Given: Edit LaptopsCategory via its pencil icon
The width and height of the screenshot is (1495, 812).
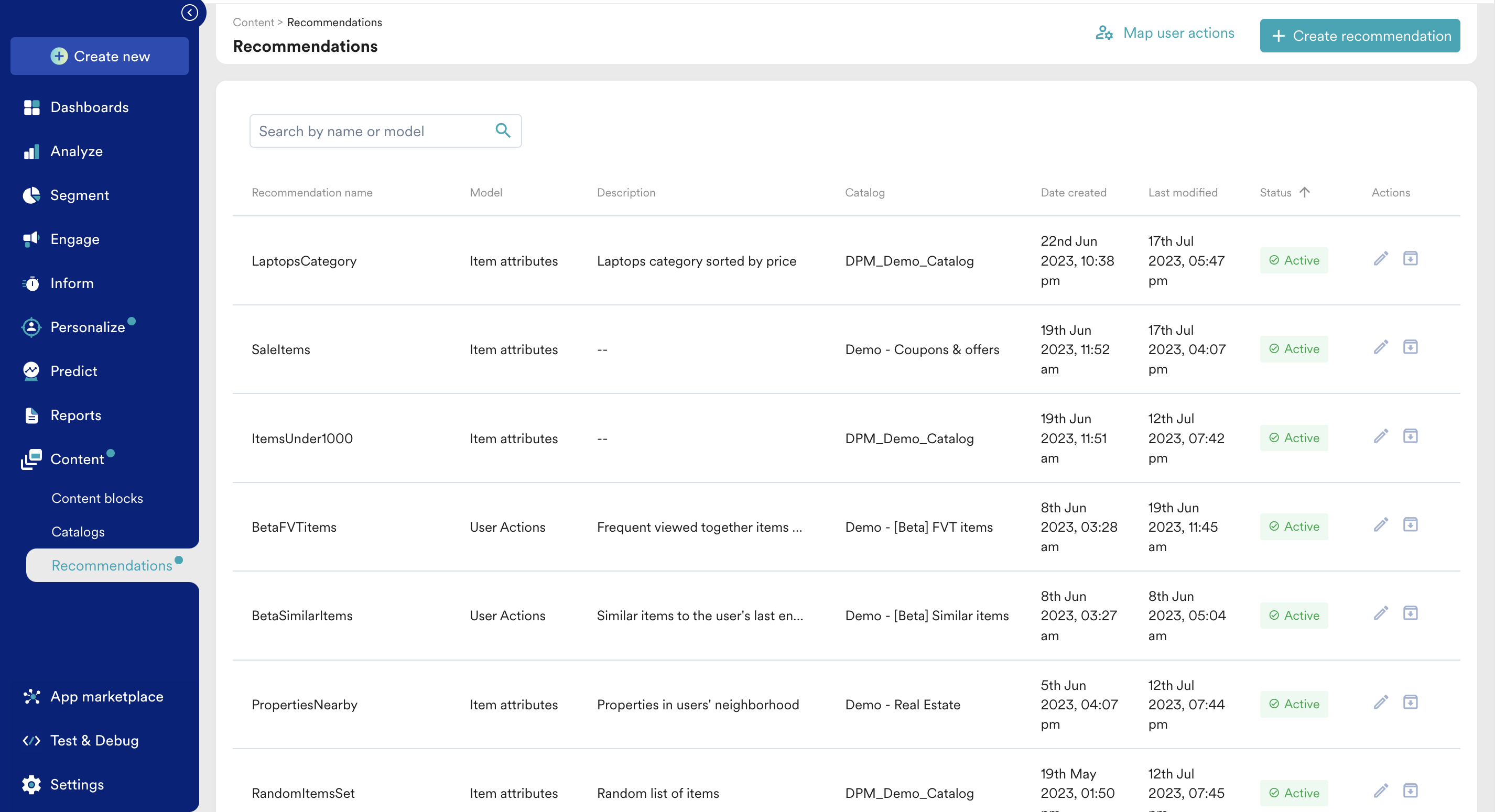Looking at the screenshot, I should [1381, 259].
